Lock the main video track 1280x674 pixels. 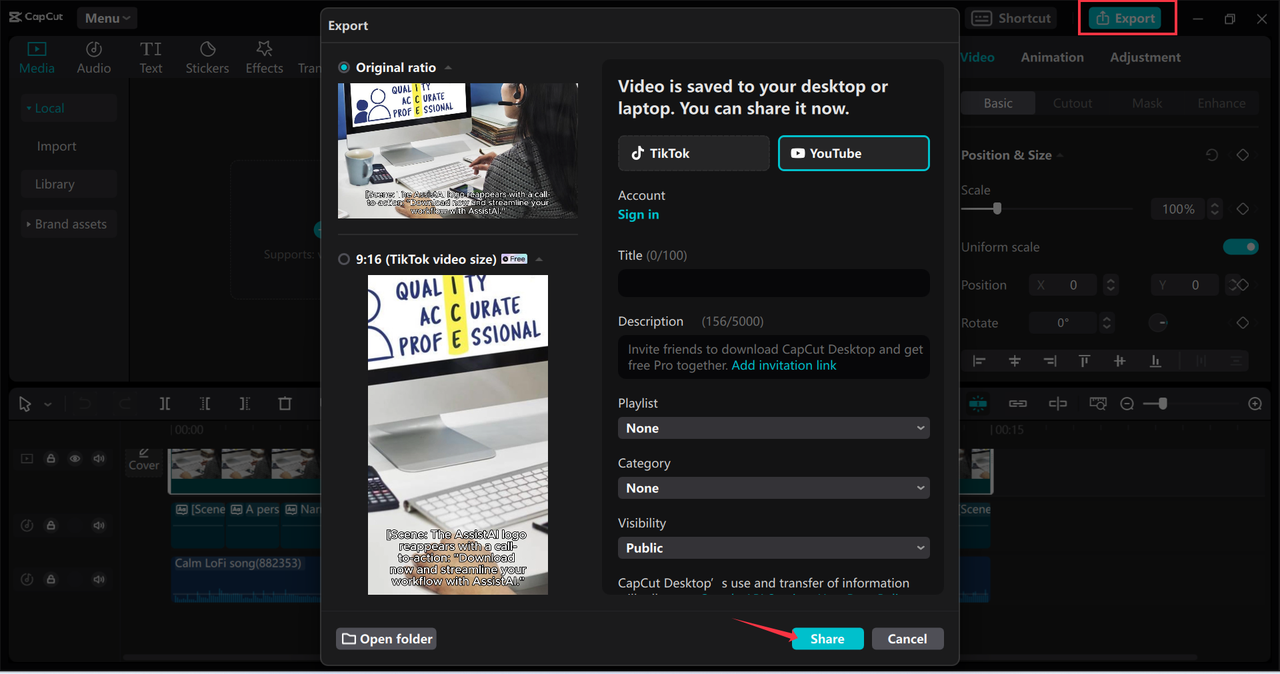pos(51,458)
